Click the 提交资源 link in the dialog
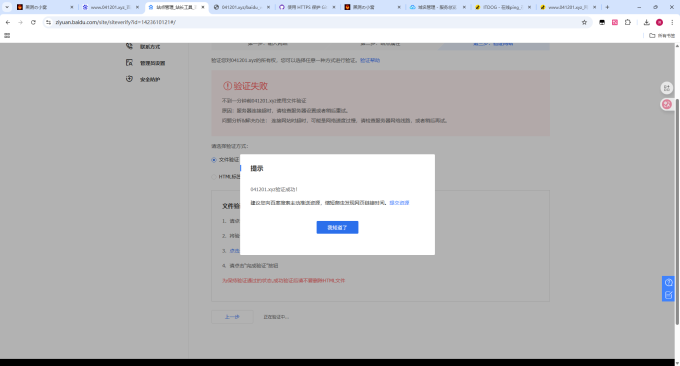Screen dimensions: 680x366 click(x=399, y=203)
